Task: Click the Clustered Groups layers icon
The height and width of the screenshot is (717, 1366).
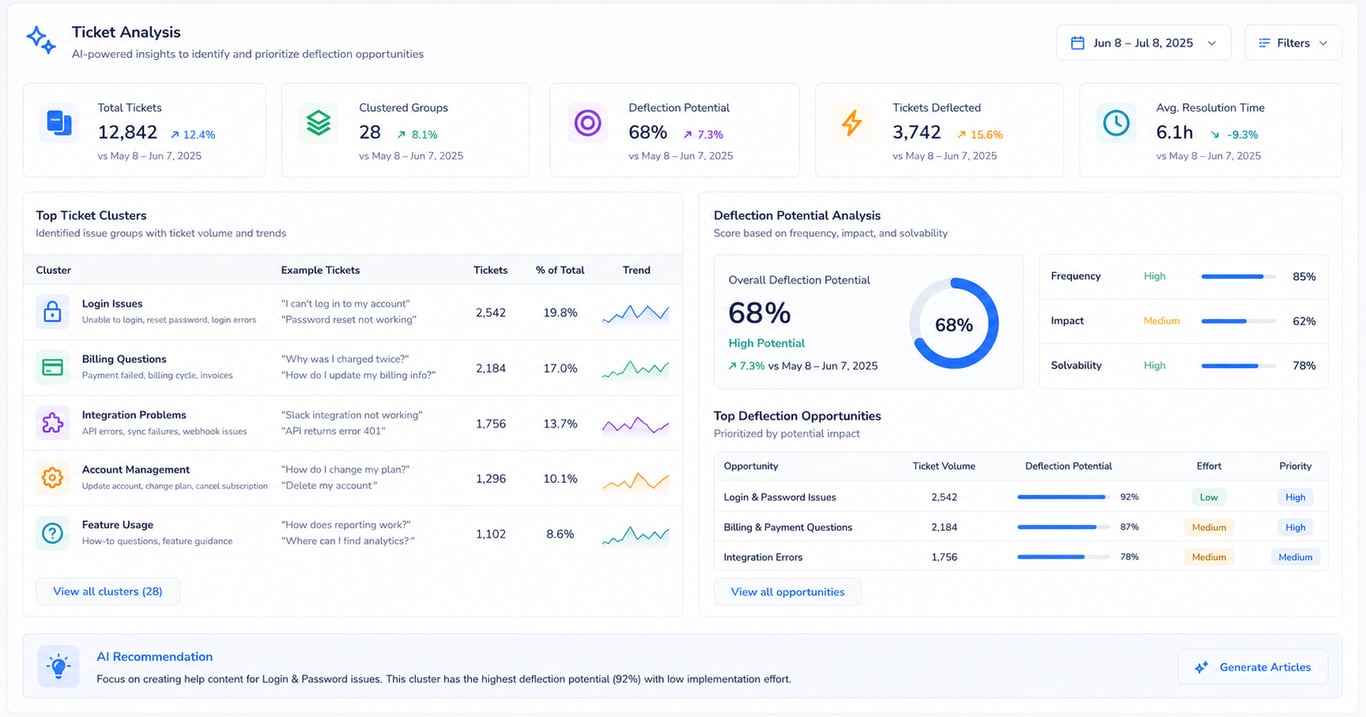Action: tap(318, 123)
